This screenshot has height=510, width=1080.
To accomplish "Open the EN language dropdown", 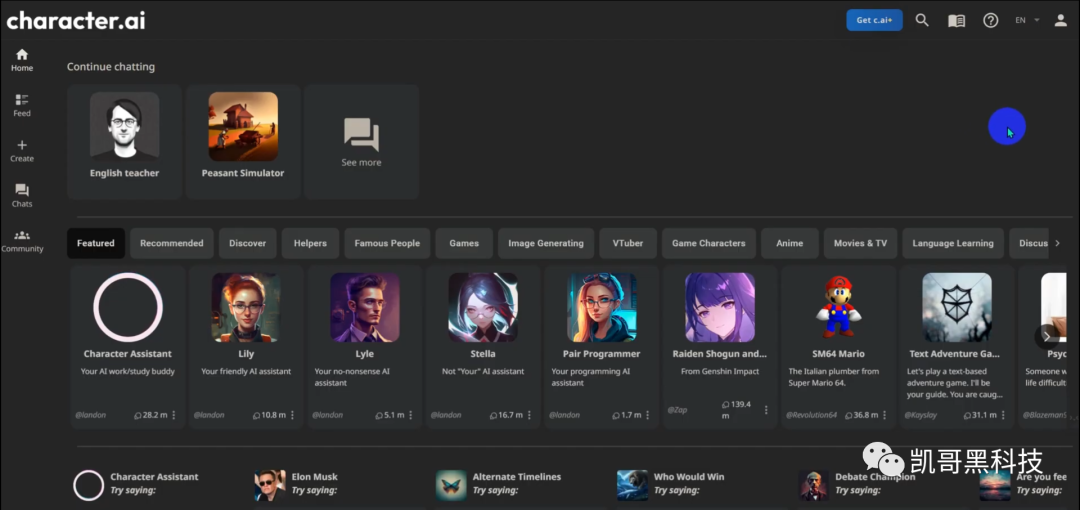I will pyautogui.click(x=1027, y=20).
